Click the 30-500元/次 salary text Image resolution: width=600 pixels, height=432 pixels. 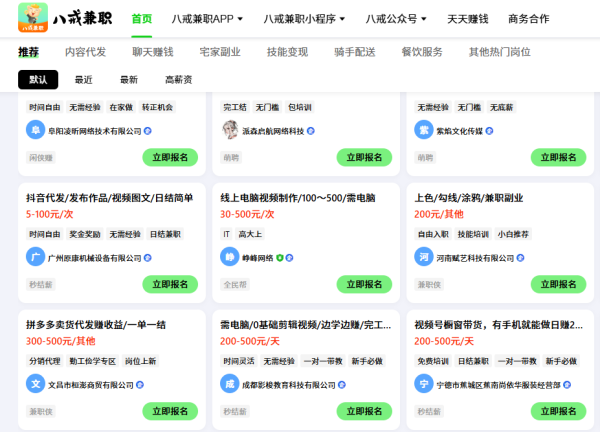click(x=247, y=214)
